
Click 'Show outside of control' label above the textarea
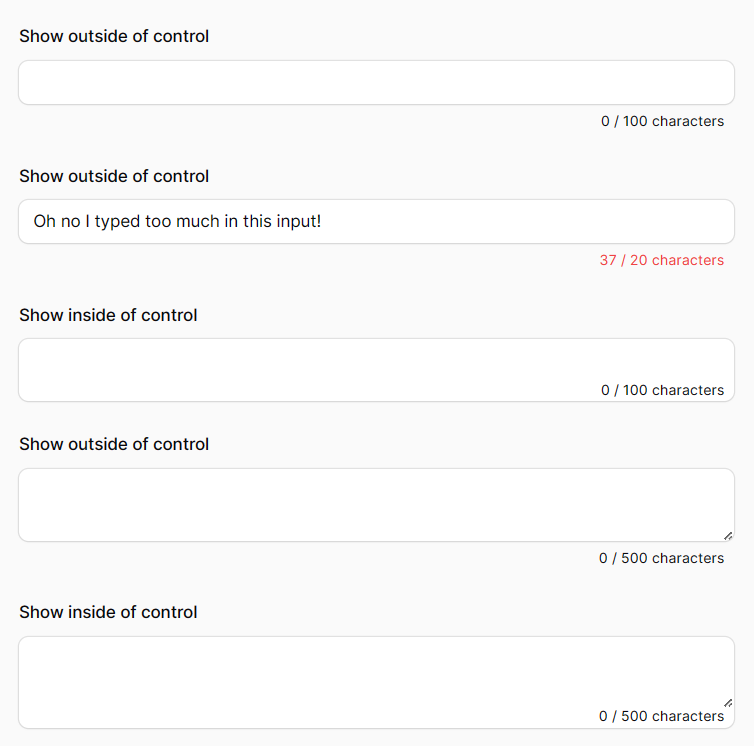114,444
